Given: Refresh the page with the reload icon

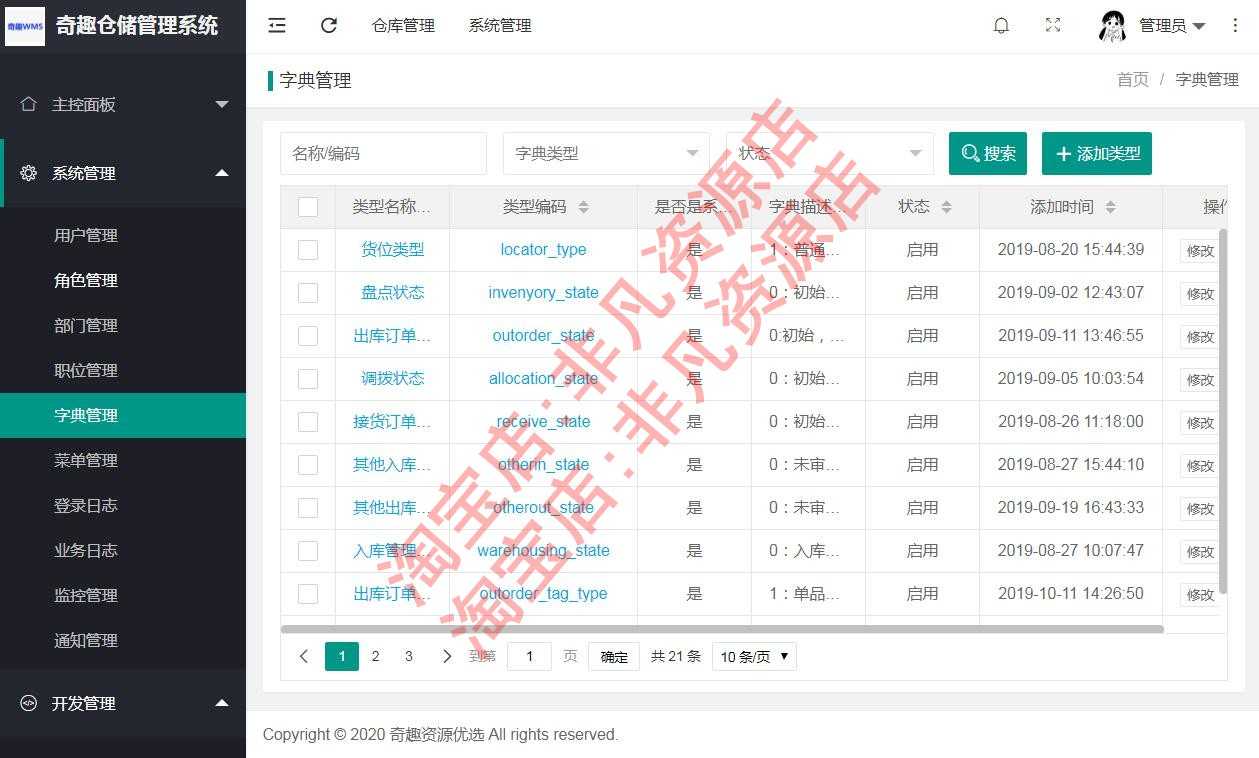Looking at the screenshot, I should (x=328, y=25).
